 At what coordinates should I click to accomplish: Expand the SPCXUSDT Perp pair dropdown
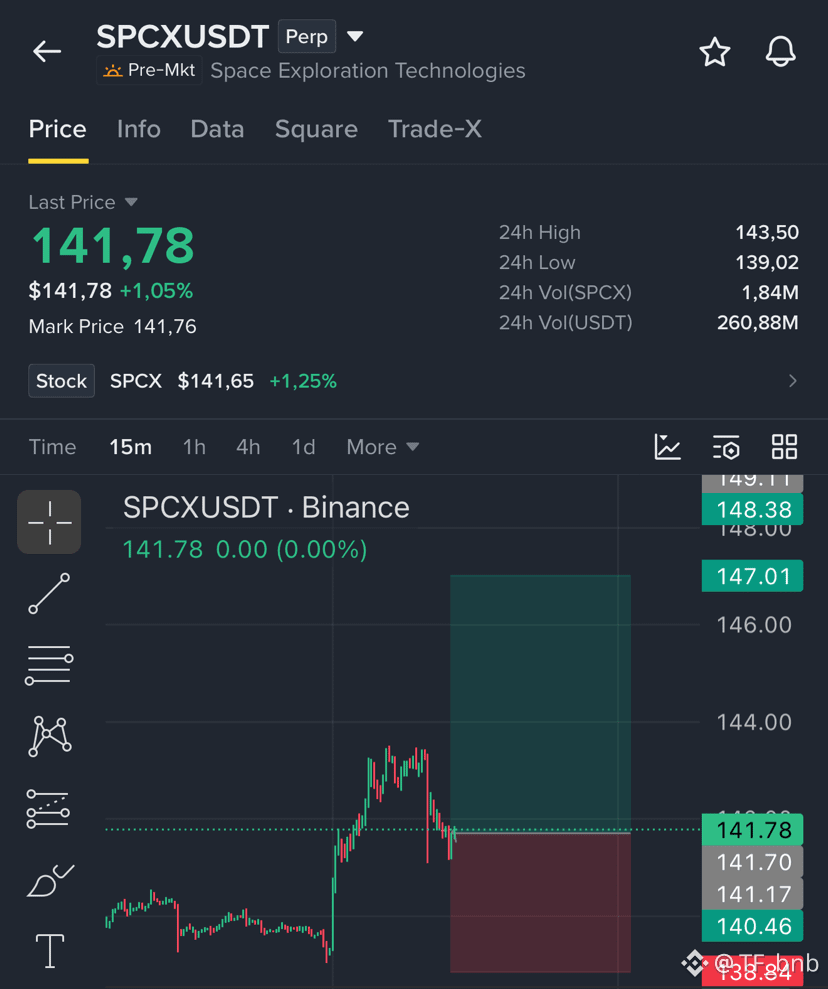pos(355,37)
